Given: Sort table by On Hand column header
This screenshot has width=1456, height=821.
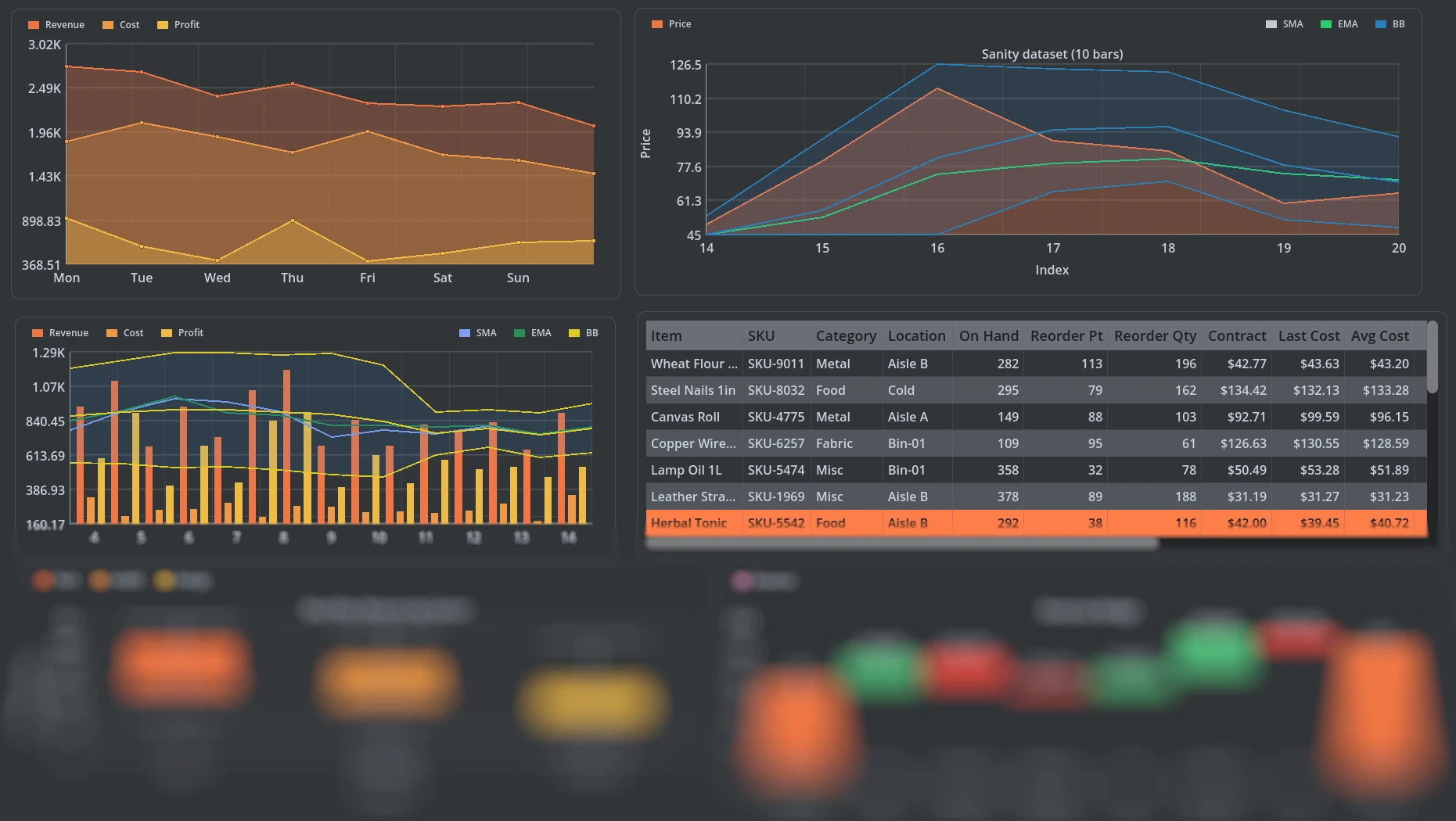Looking at the screenshot, I should [988, 336].
